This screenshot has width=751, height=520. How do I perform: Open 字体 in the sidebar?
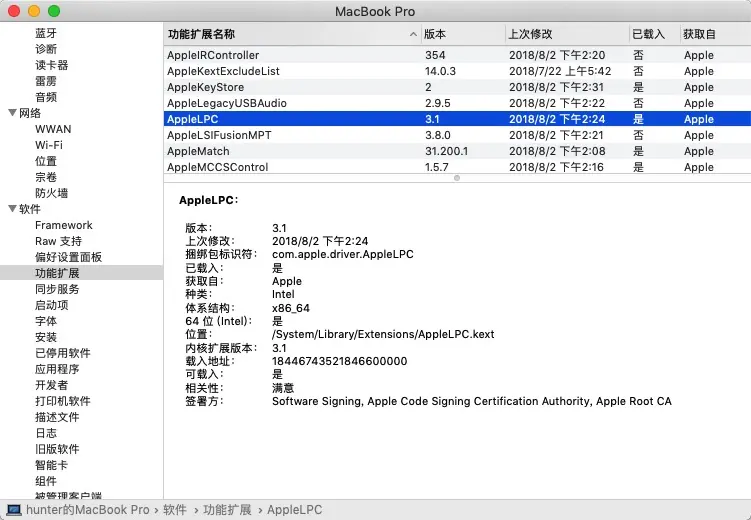click(46, 321)
